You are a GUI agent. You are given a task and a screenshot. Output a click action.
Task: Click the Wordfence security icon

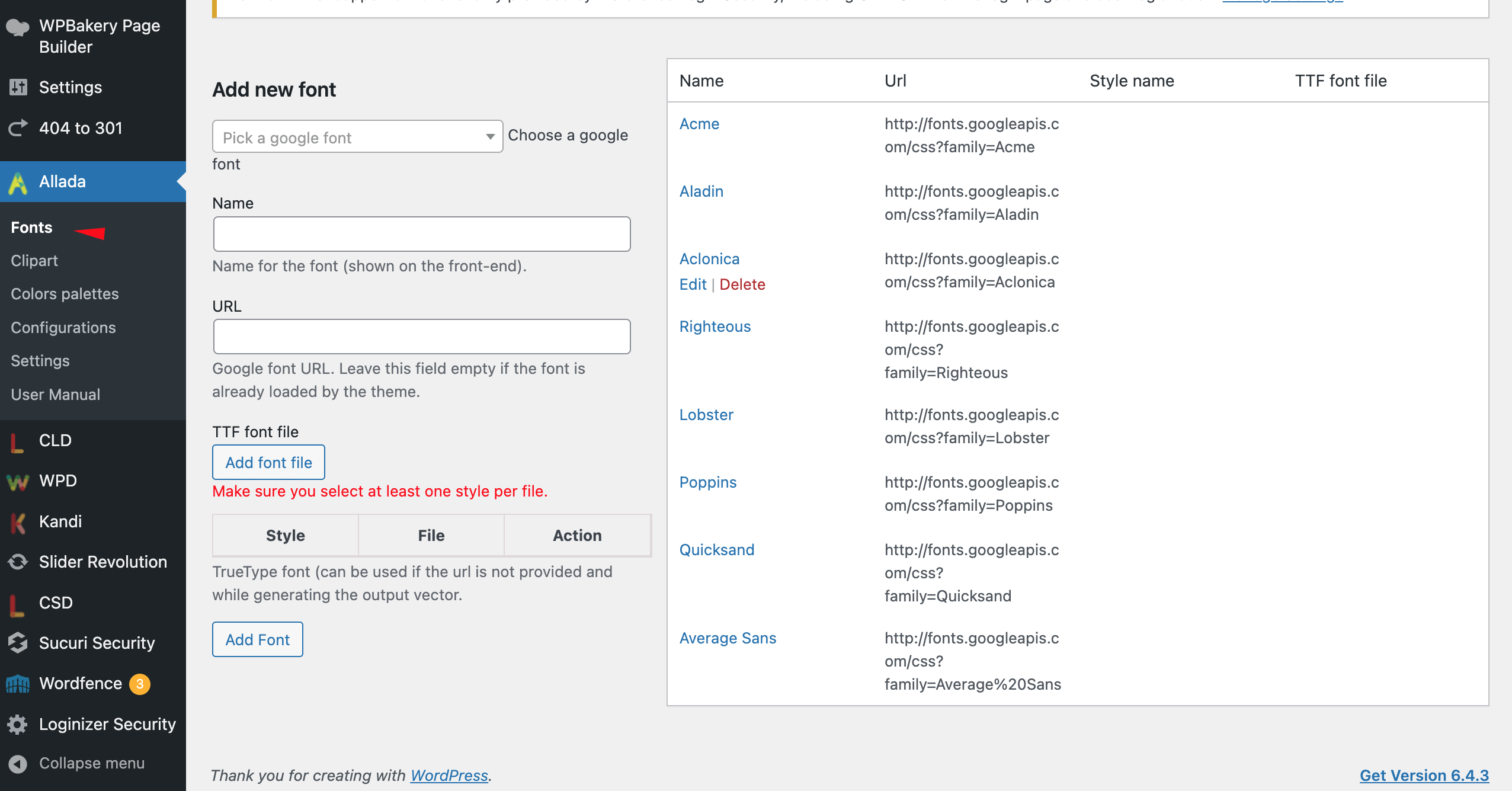[x=18, y=683]
